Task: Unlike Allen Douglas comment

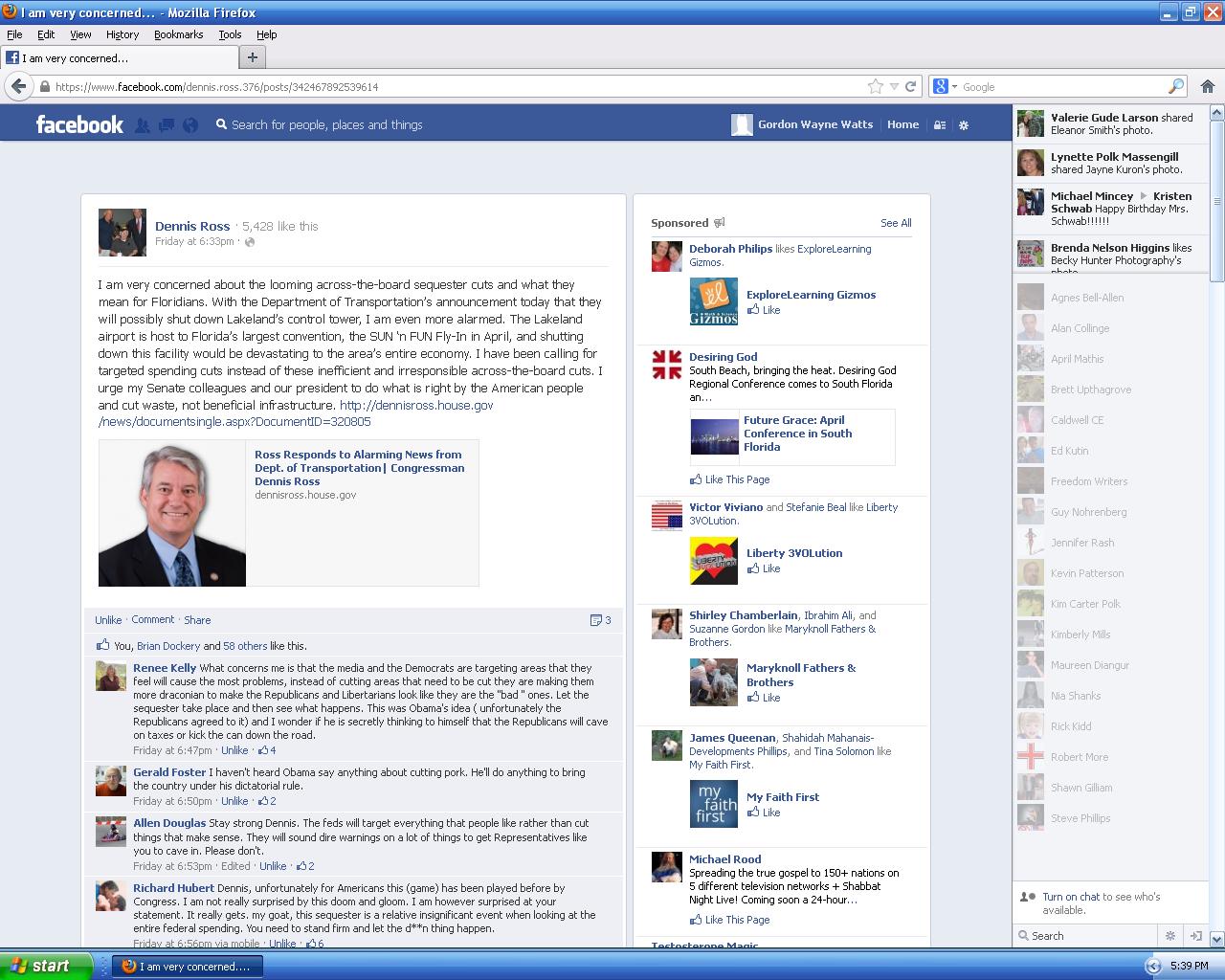Action: [273, 866]
